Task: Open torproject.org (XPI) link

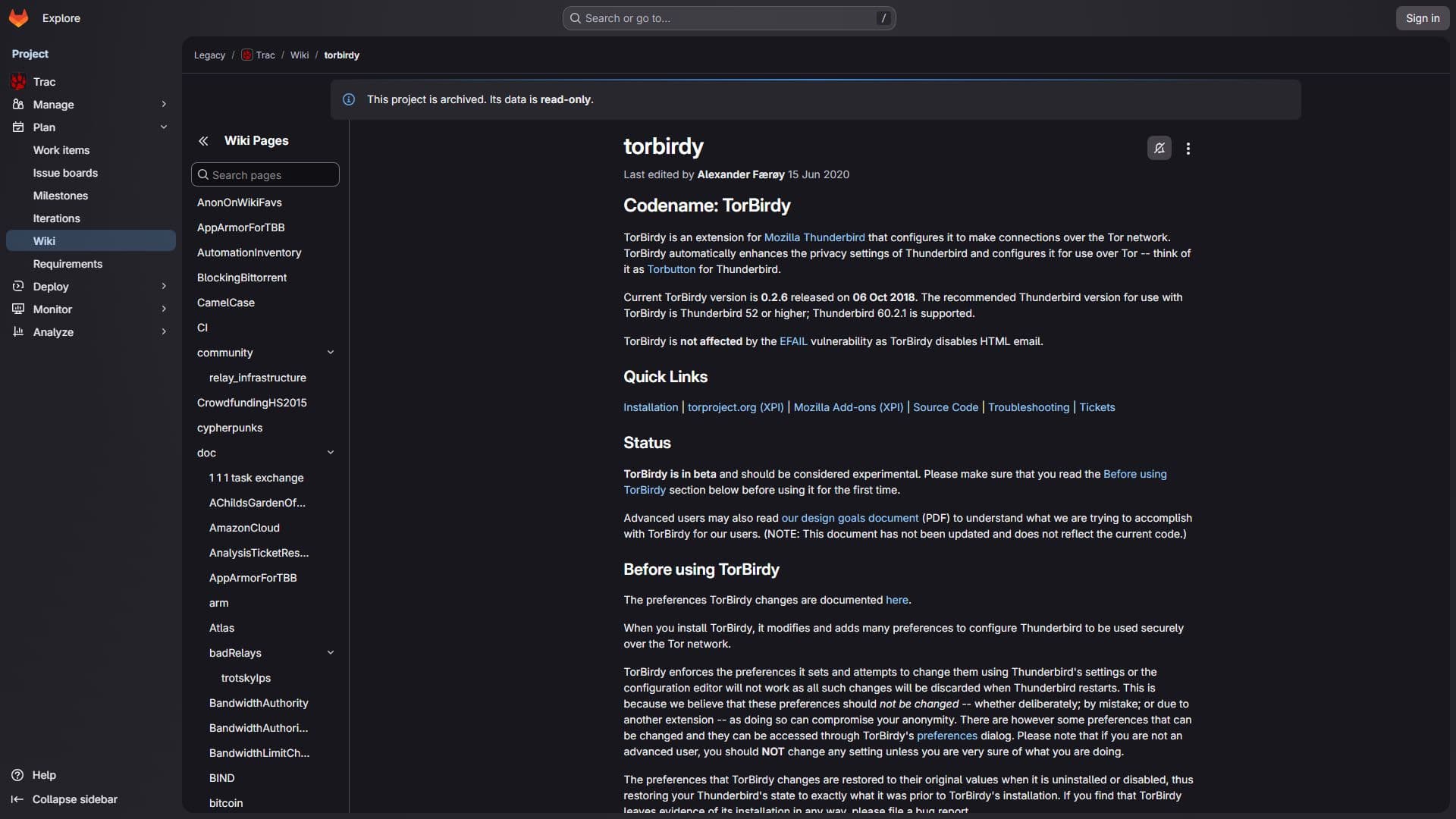Action: pyautogui.click(x=736, y=407)
